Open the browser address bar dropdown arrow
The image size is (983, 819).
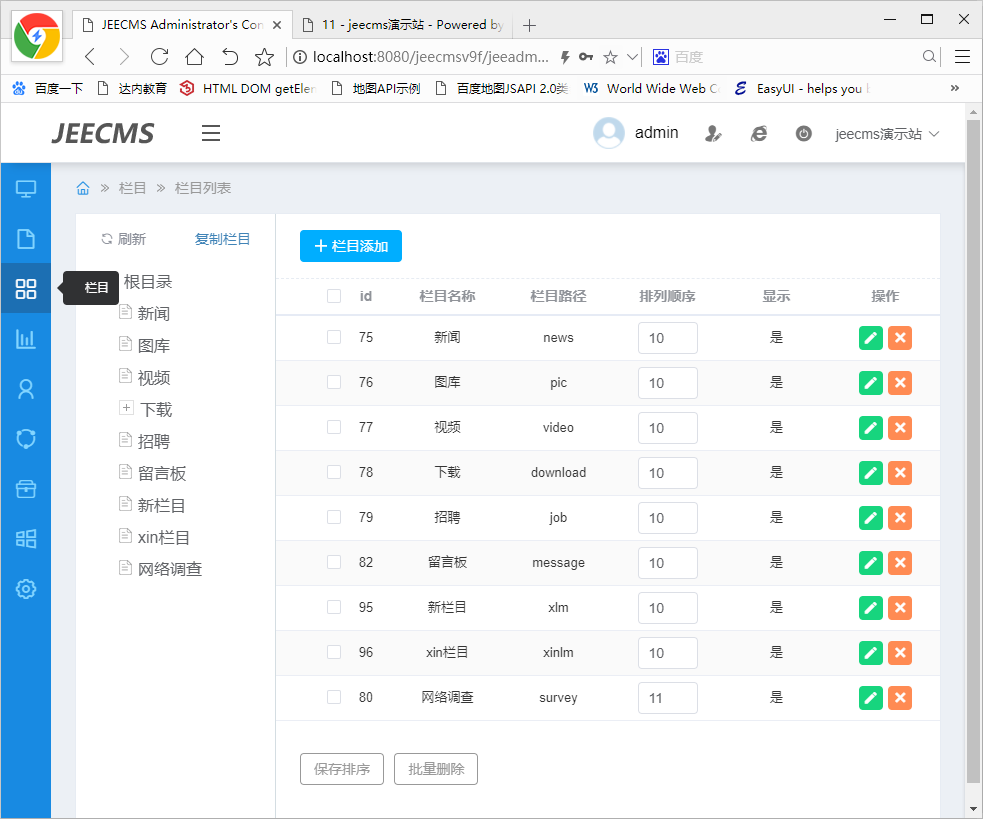[x=632, y=57]
